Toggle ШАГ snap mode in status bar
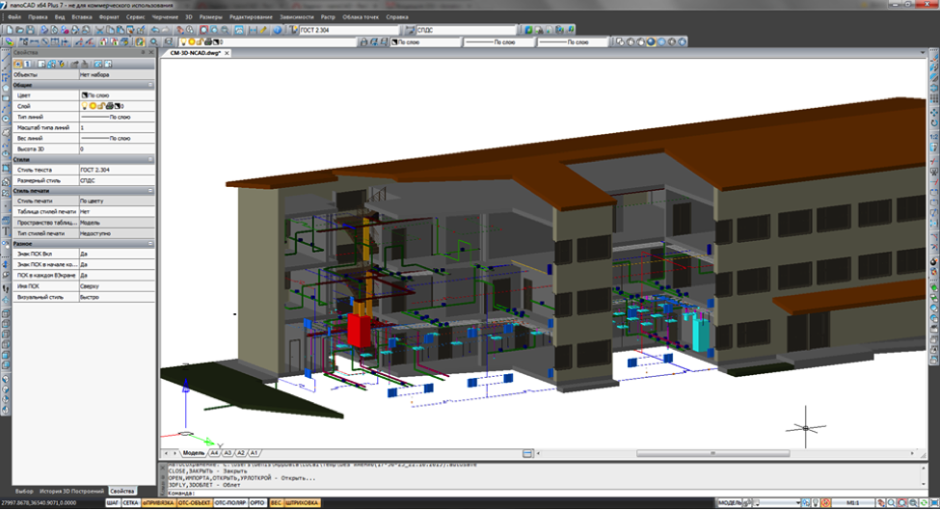Viewport: 940px width, 510px height. (x=114, y=502)
